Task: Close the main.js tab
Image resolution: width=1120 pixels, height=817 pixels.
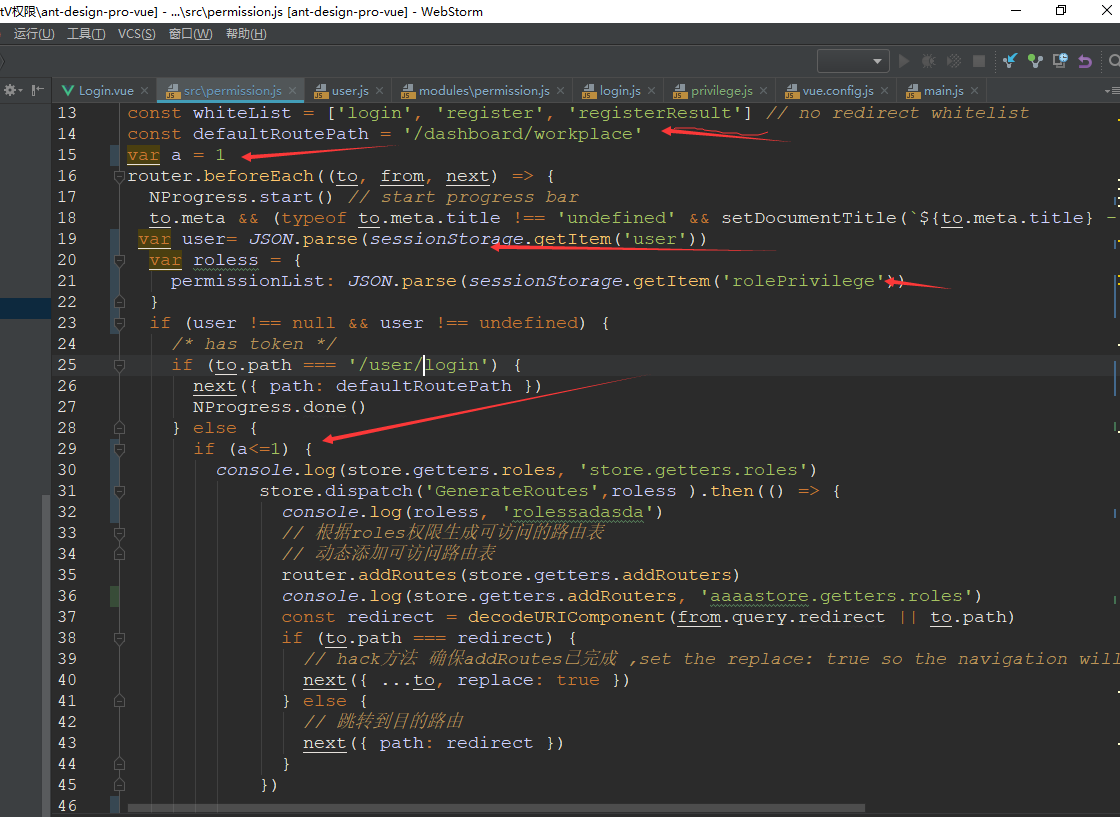Action: pyautogui.click(x=974, y=91)
